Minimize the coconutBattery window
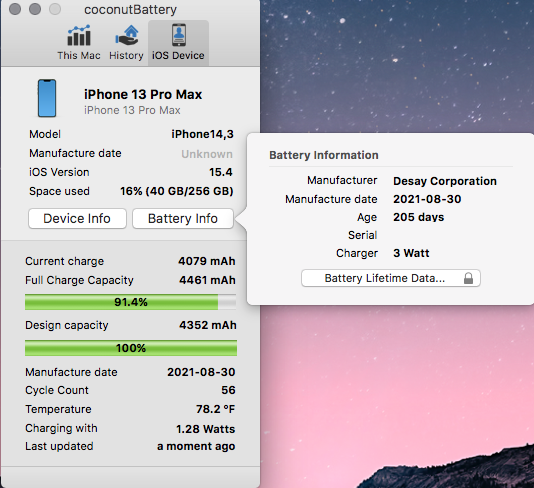Viewport: 534px width, 488px height. tap(35, 9)
